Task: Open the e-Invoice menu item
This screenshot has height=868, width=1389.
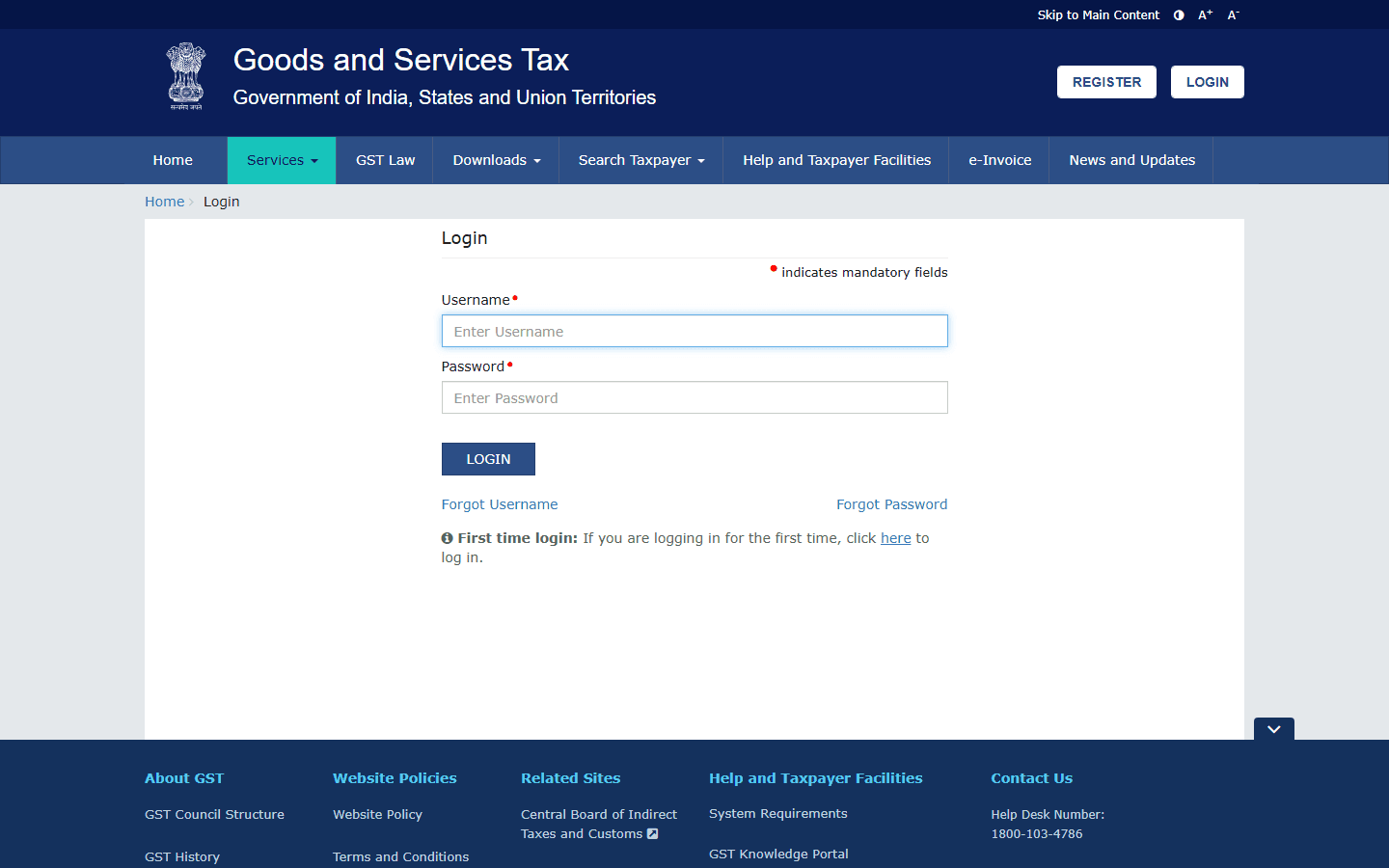Action: point(1000,160)
